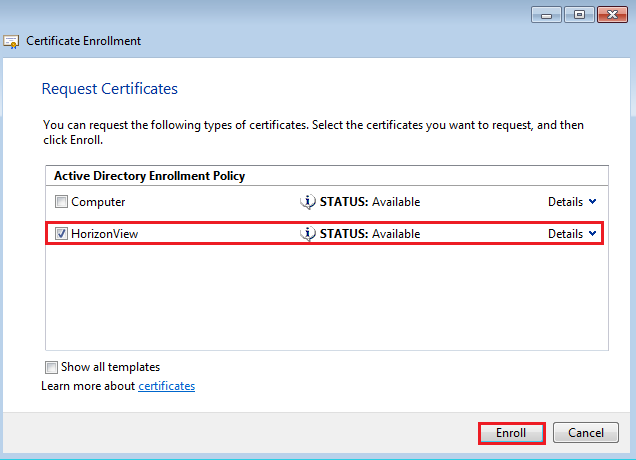This screenshot has width=636, height=460.
Task: Check the Computer certificate checkbox
Action: click(x=62, y=202)
